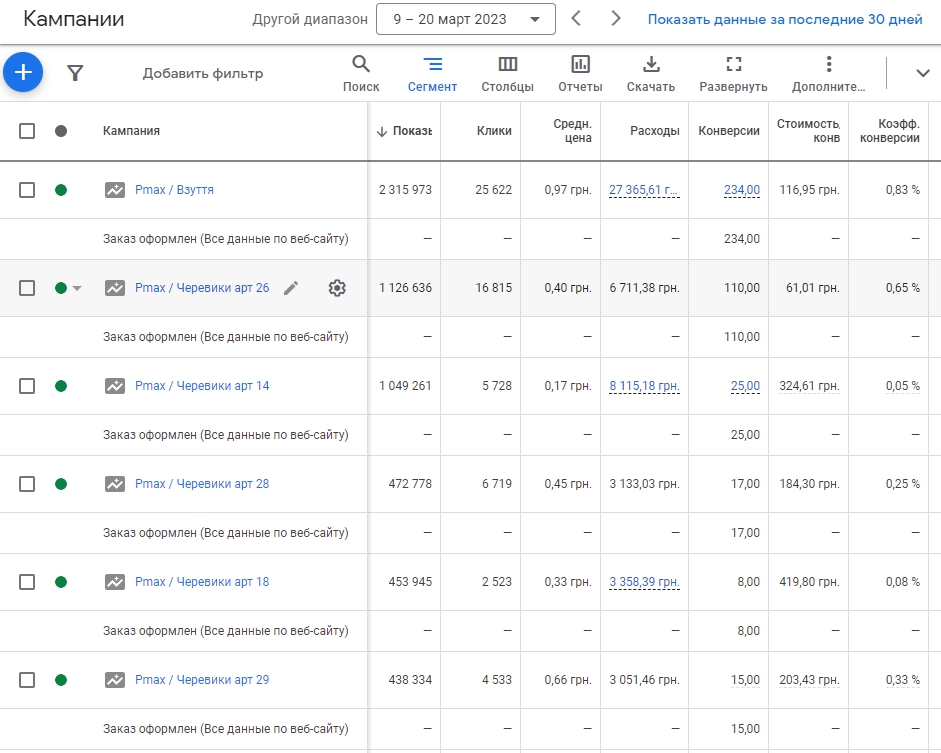Open the Дополнительно three-dot menu
This screenshot has height=753, width=941.
pyautogui.click(x=828, y=74)
